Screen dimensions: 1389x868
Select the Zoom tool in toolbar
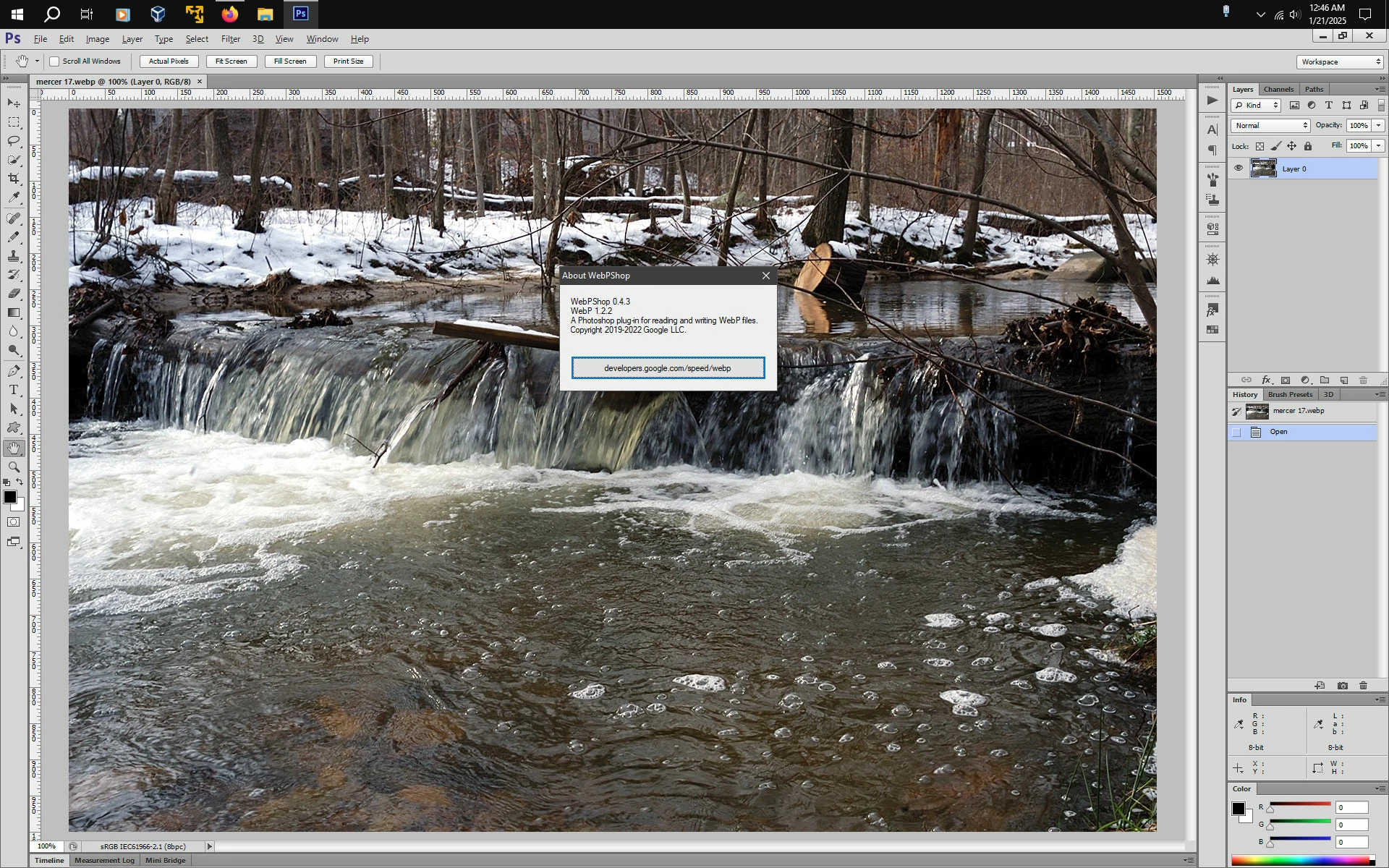point(14,467)
